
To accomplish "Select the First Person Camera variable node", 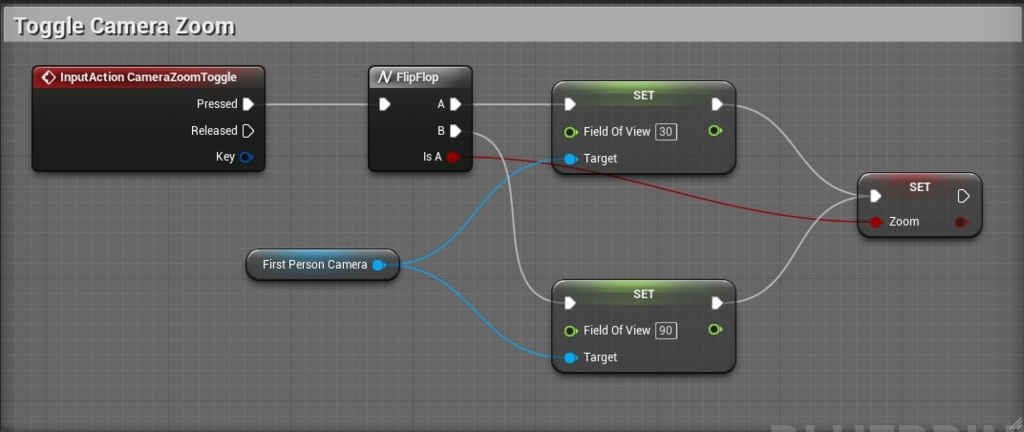I will (x=323, y=265).
